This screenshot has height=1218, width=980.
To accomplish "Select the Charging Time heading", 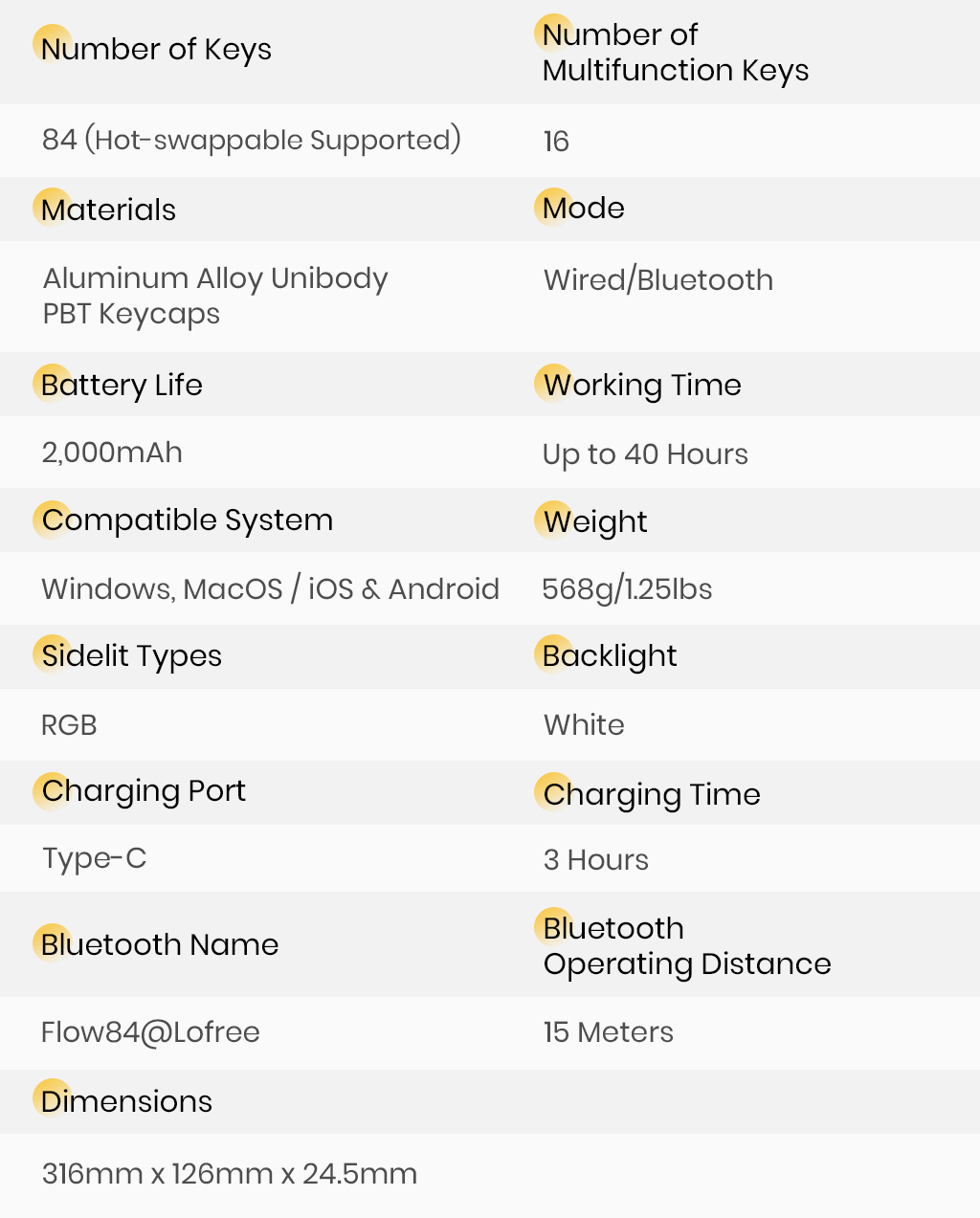I will [x=652, y=794].
